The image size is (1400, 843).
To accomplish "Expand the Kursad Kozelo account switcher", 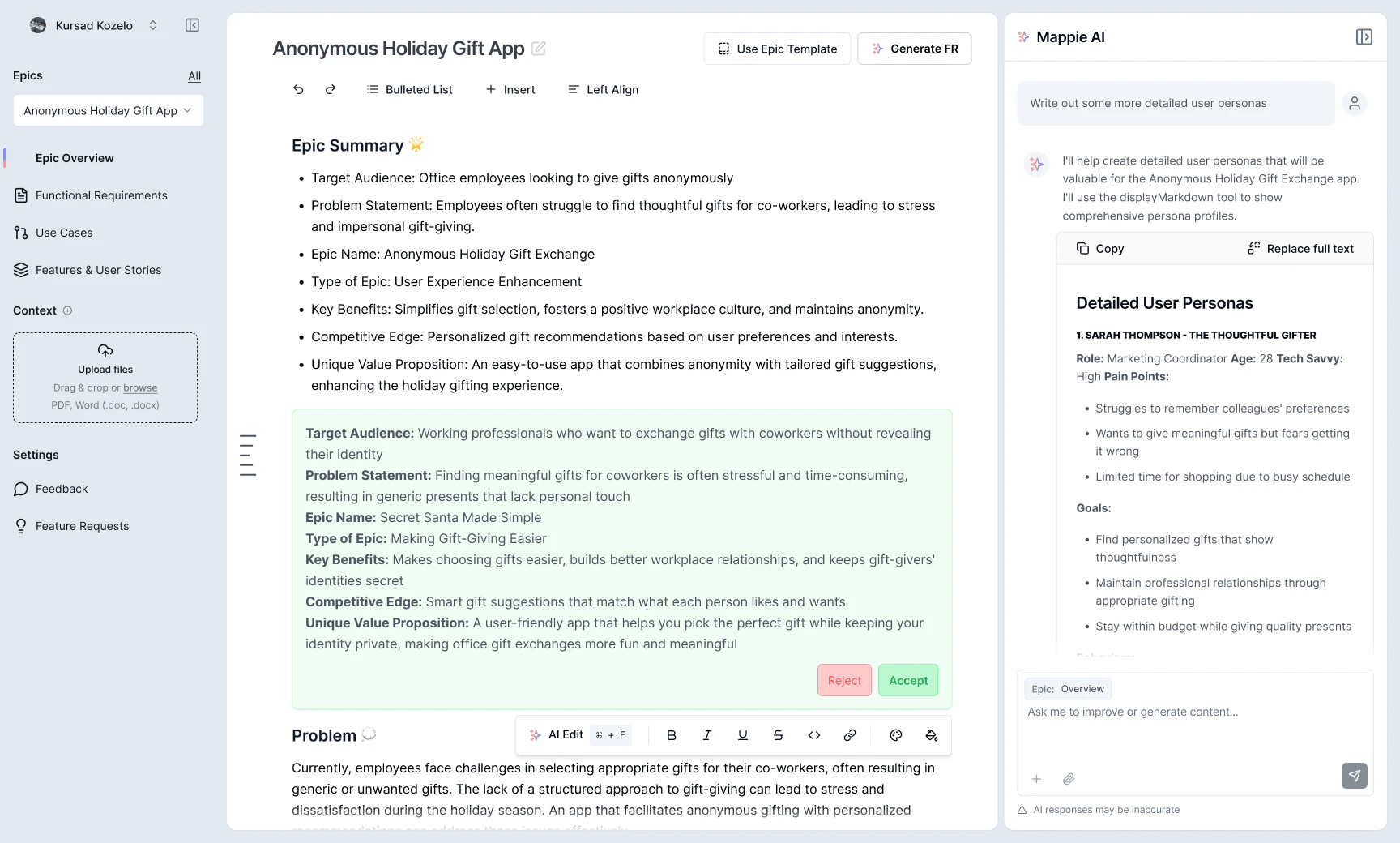I will click(x=153, y=25).
